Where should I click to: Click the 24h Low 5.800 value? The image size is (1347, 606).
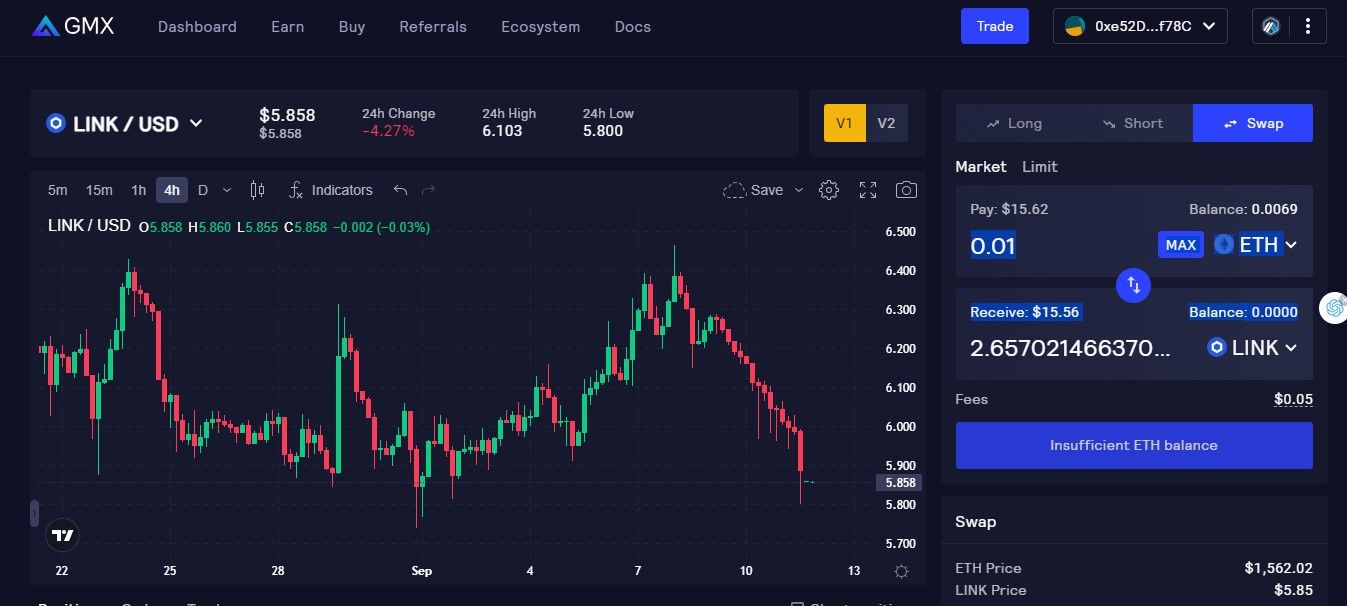pos(603,131)
